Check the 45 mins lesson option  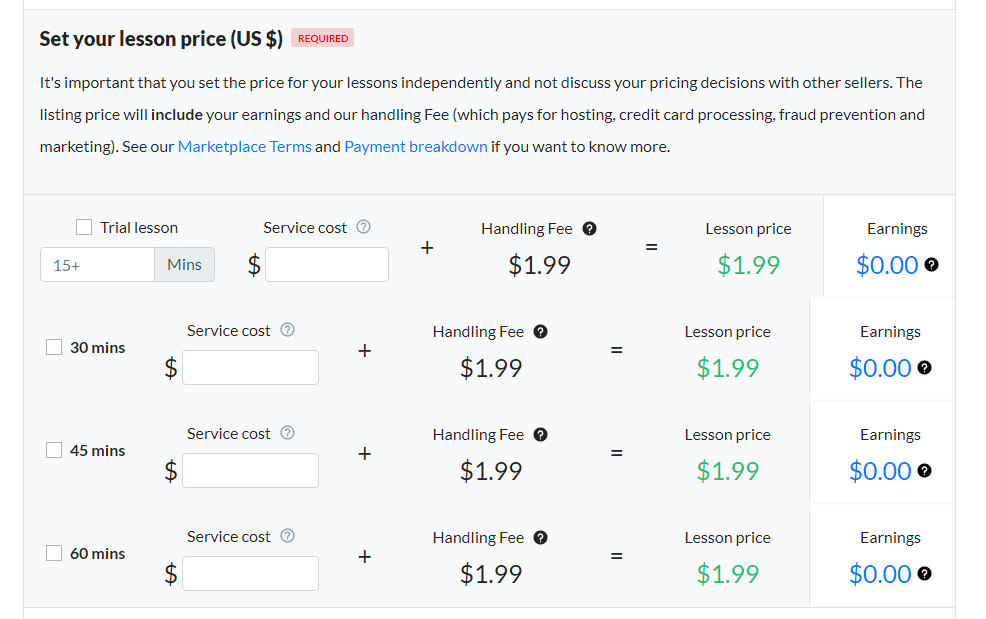[54, 450]
